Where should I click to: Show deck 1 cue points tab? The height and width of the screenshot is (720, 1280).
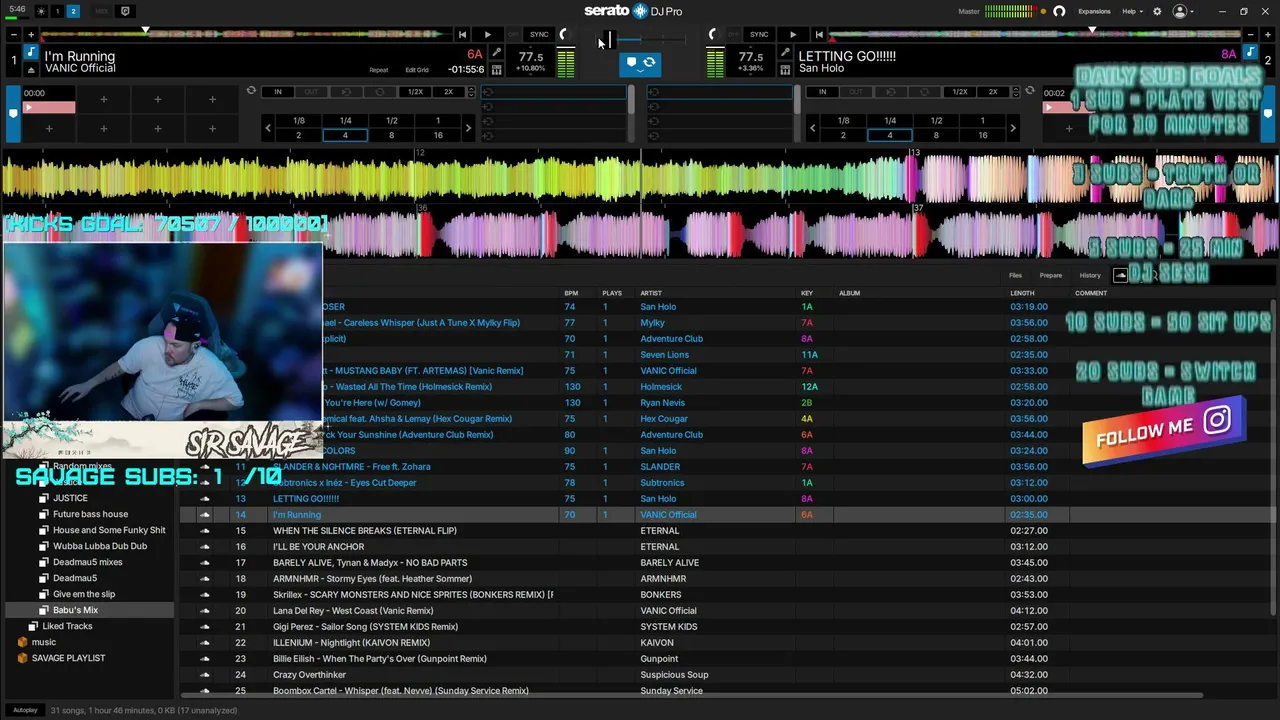[13, 113]
